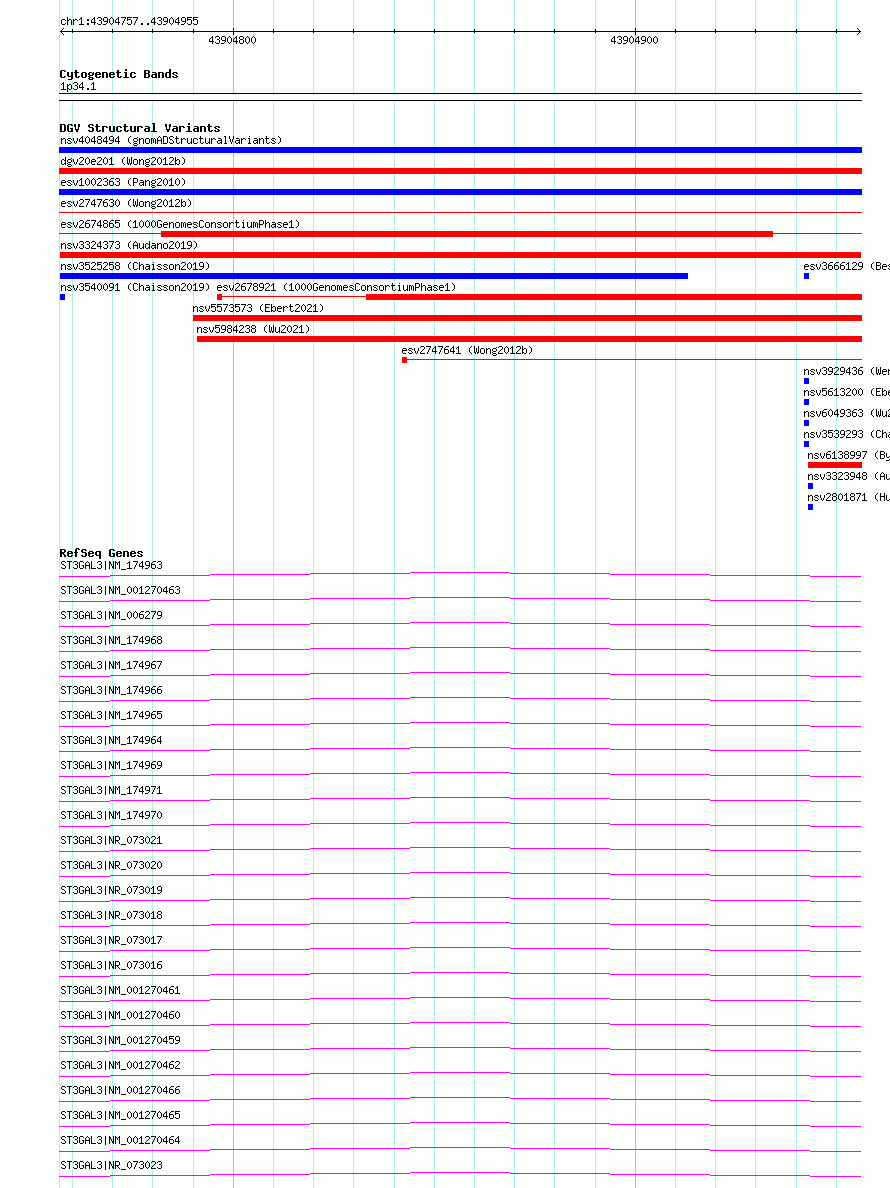890x1188 pixels.
Task: Open variant nsv3323948 label
Action: pos(848,477)
